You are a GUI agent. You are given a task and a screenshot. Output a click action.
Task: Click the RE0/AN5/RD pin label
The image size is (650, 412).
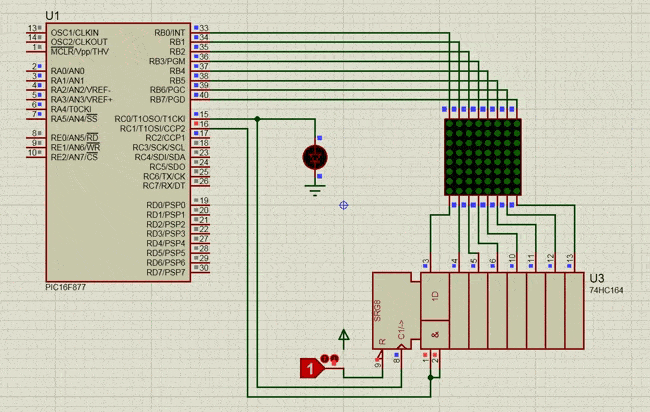coord(75,138)
